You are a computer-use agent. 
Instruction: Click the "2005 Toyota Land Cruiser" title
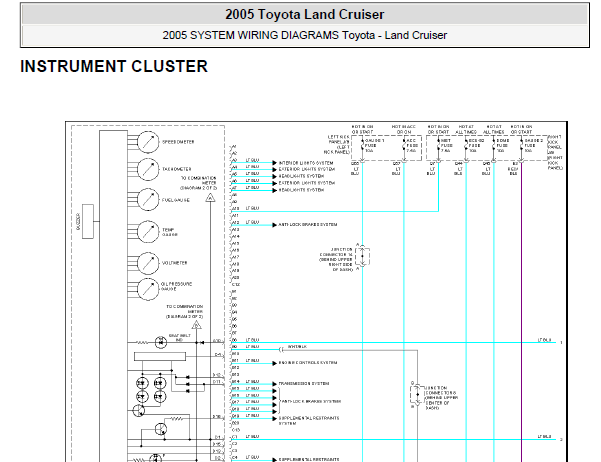305,15
